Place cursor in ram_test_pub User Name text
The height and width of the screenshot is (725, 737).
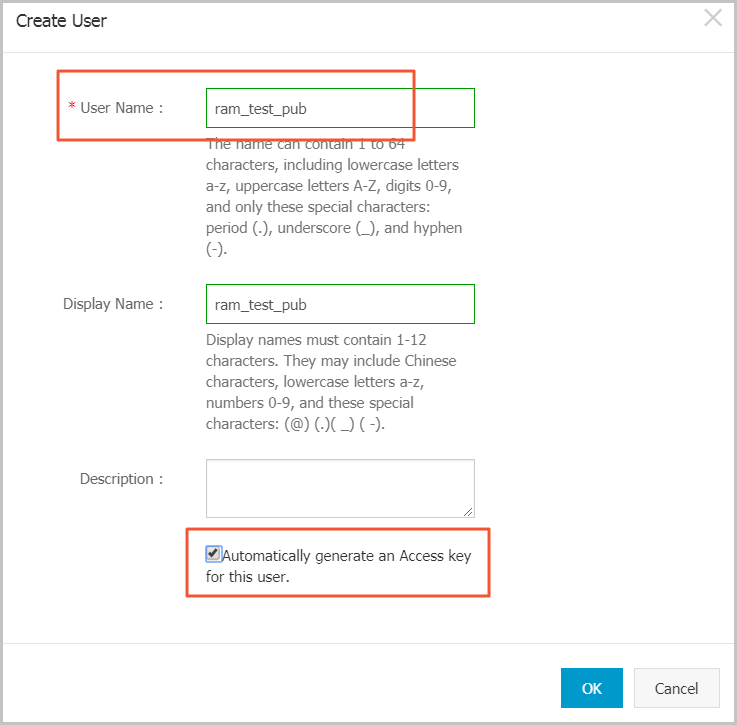[x=260, y=109]
